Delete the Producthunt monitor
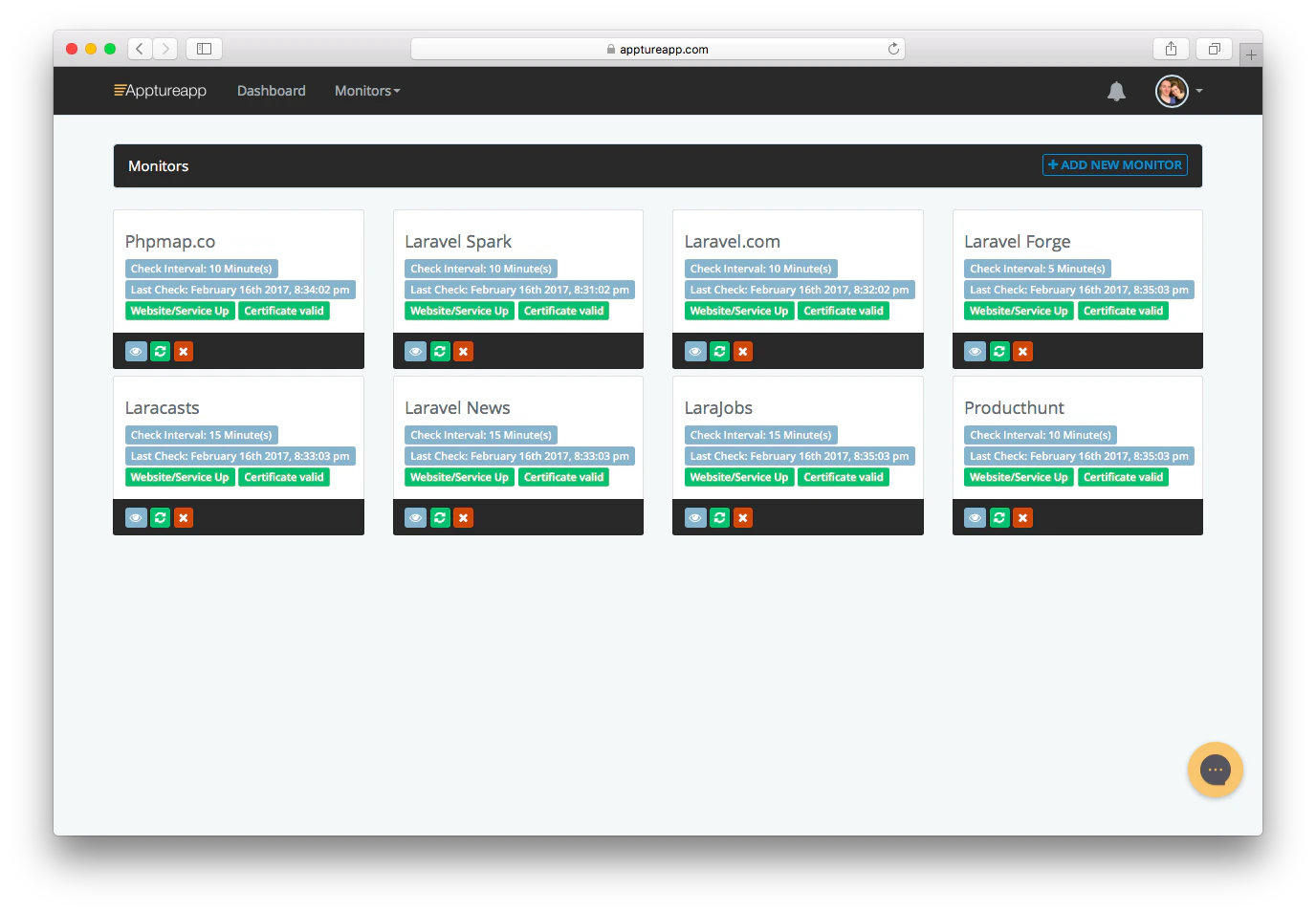Screen dimensions: 1316x912 click(1022, 518)
